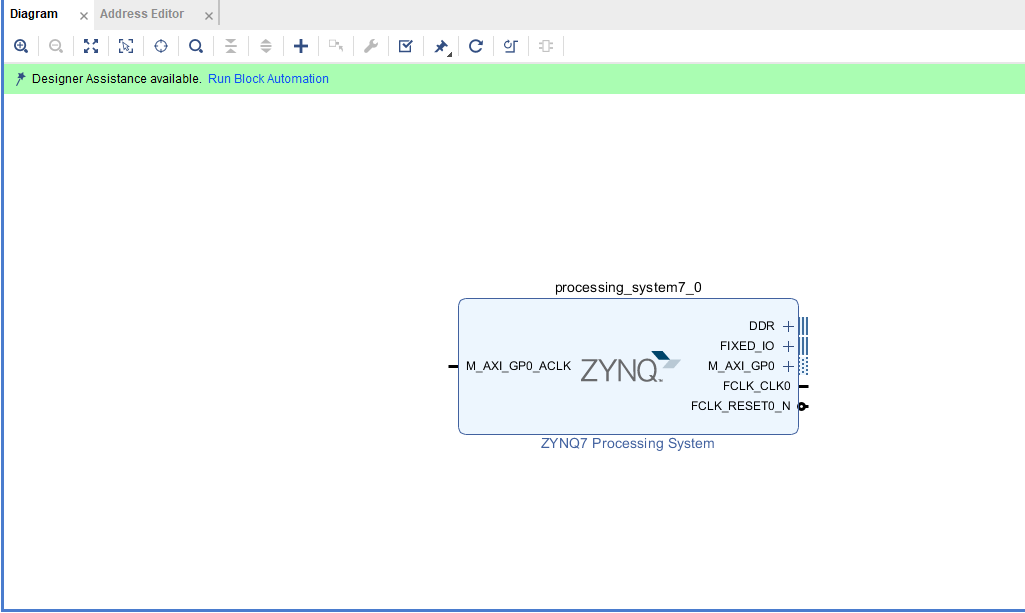The image size is (1025, 613).
Task: Select the DDR interface label
Action: [762, 326]
